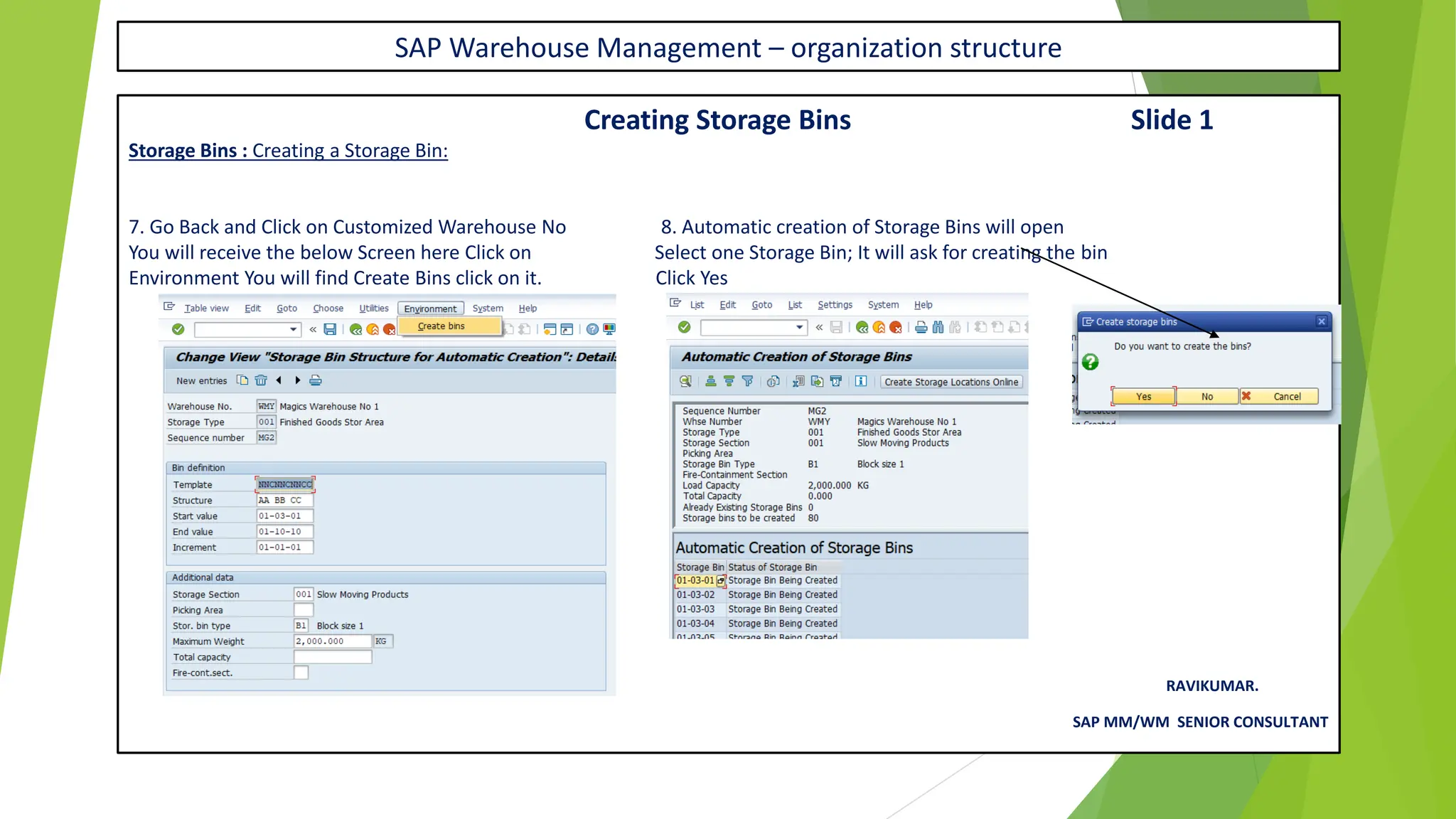Click the Storage Section field 001
Image resolution: width=1456 pixels, height=819 pixels.
click(304, 594)
